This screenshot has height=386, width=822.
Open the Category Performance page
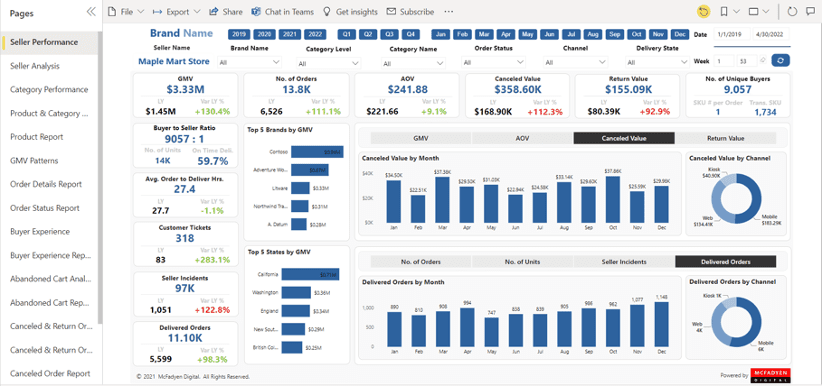click(x=49, y=90)
